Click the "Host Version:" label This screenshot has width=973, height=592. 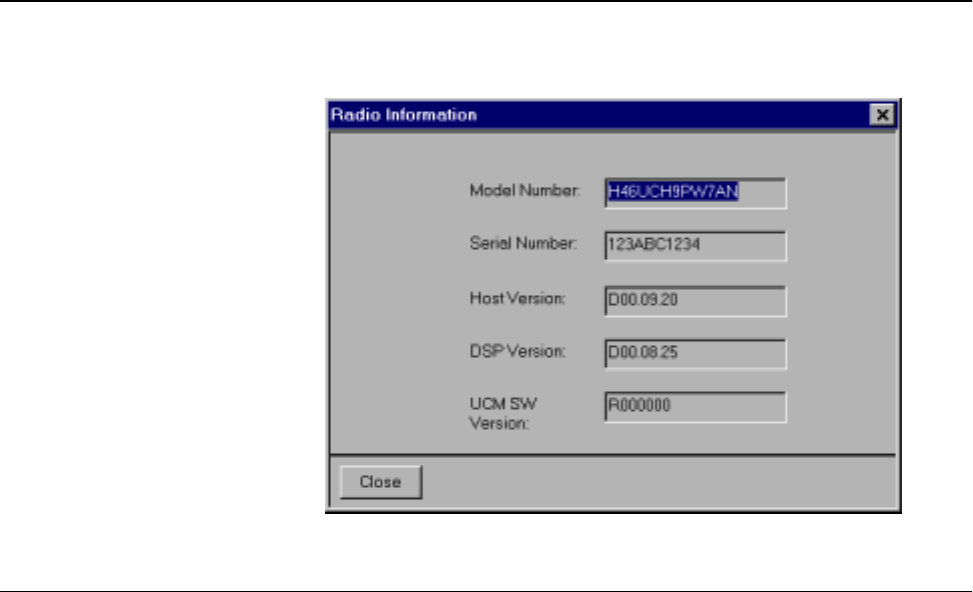click(518, 298)
